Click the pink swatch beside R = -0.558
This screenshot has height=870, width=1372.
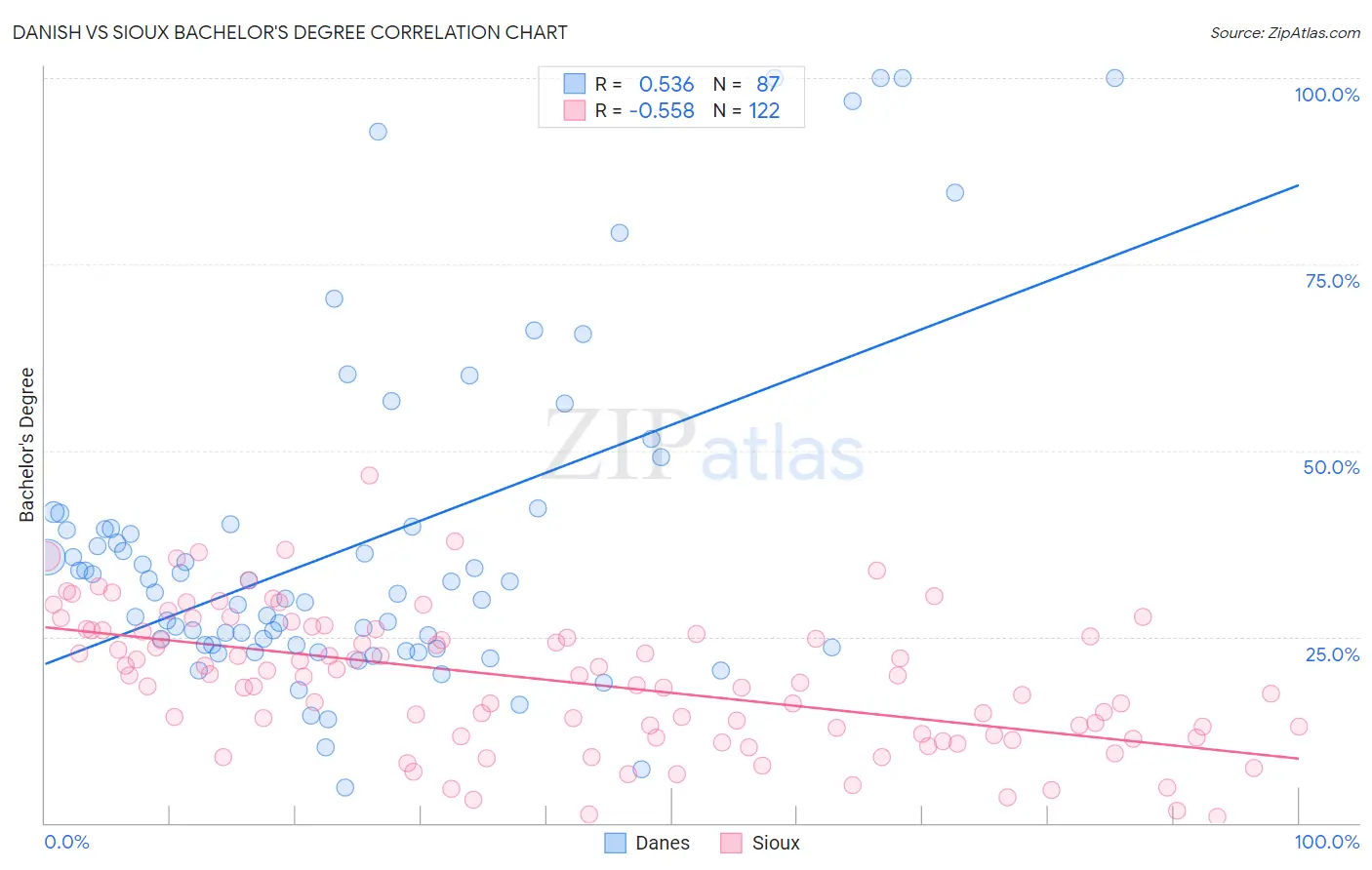tap(575, 110)
